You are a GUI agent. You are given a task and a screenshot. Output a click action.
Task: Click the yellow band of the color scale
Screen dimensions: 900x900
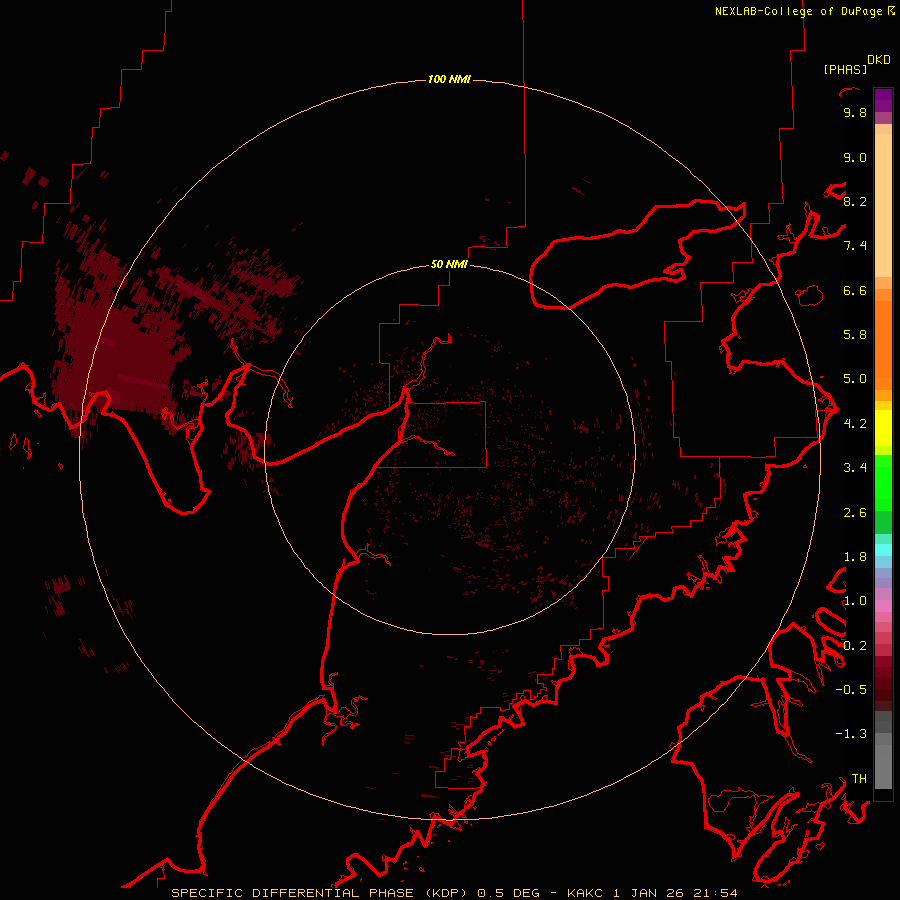click(x=883, y=428)
